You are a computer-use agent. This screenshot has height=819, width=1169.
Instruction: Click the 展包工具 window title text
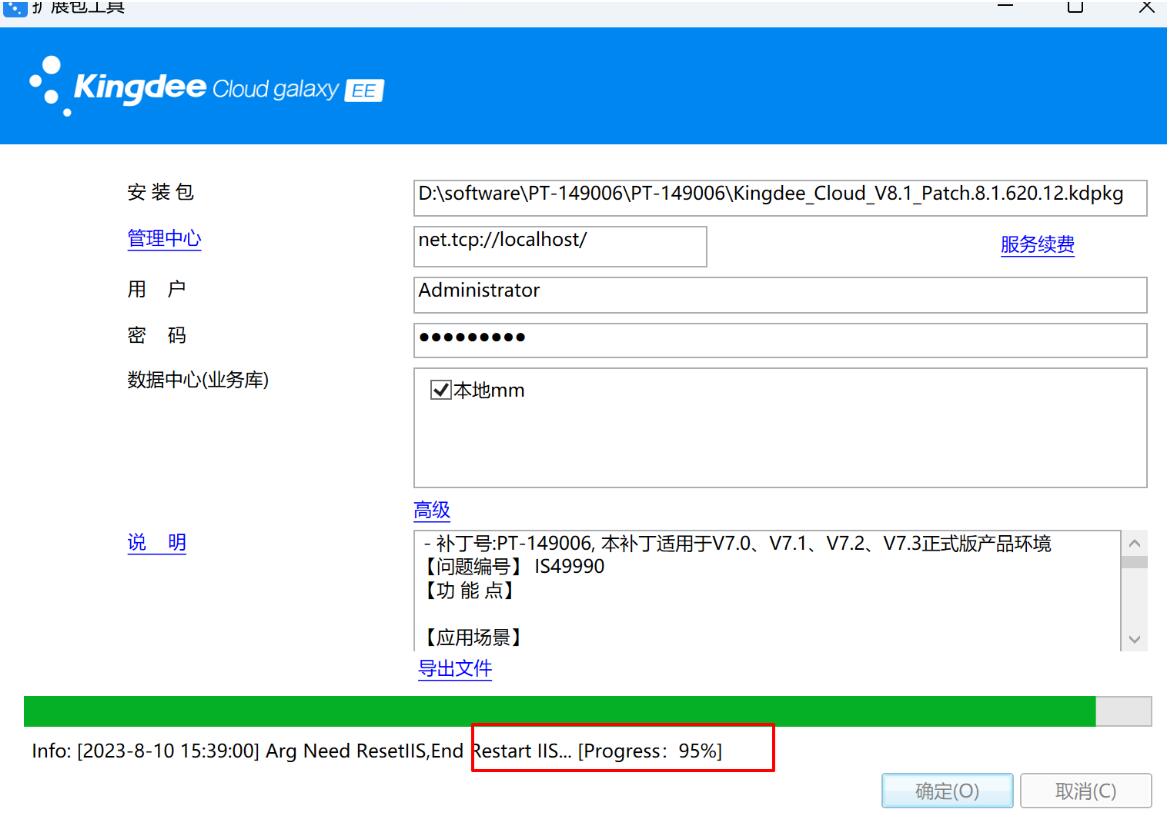[78, 7]
